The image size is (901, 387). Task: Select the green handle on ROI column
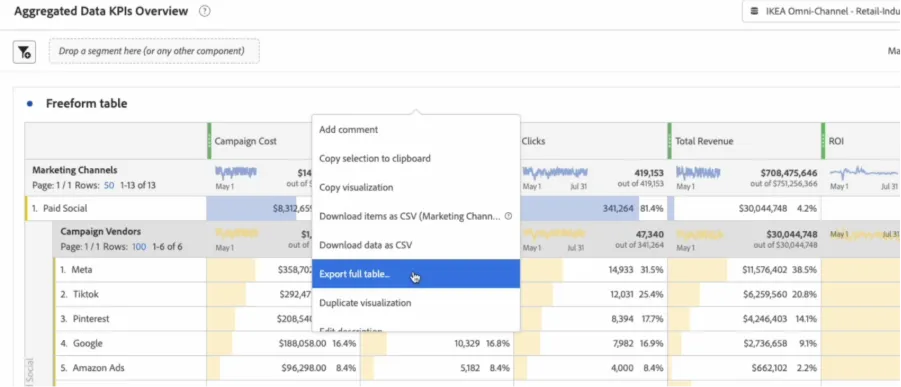click(823, 141)
